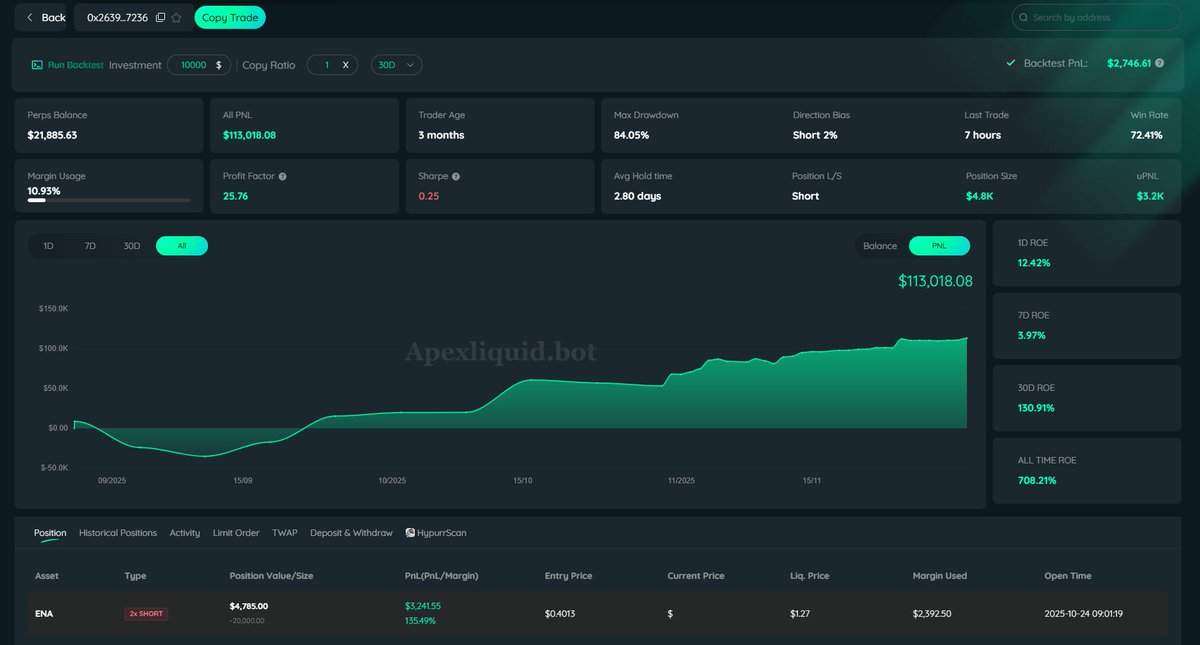Click the Margin Usage progress bar
Image resolution: width=1200 pixels, height=645 pixels.
(109, 200)
